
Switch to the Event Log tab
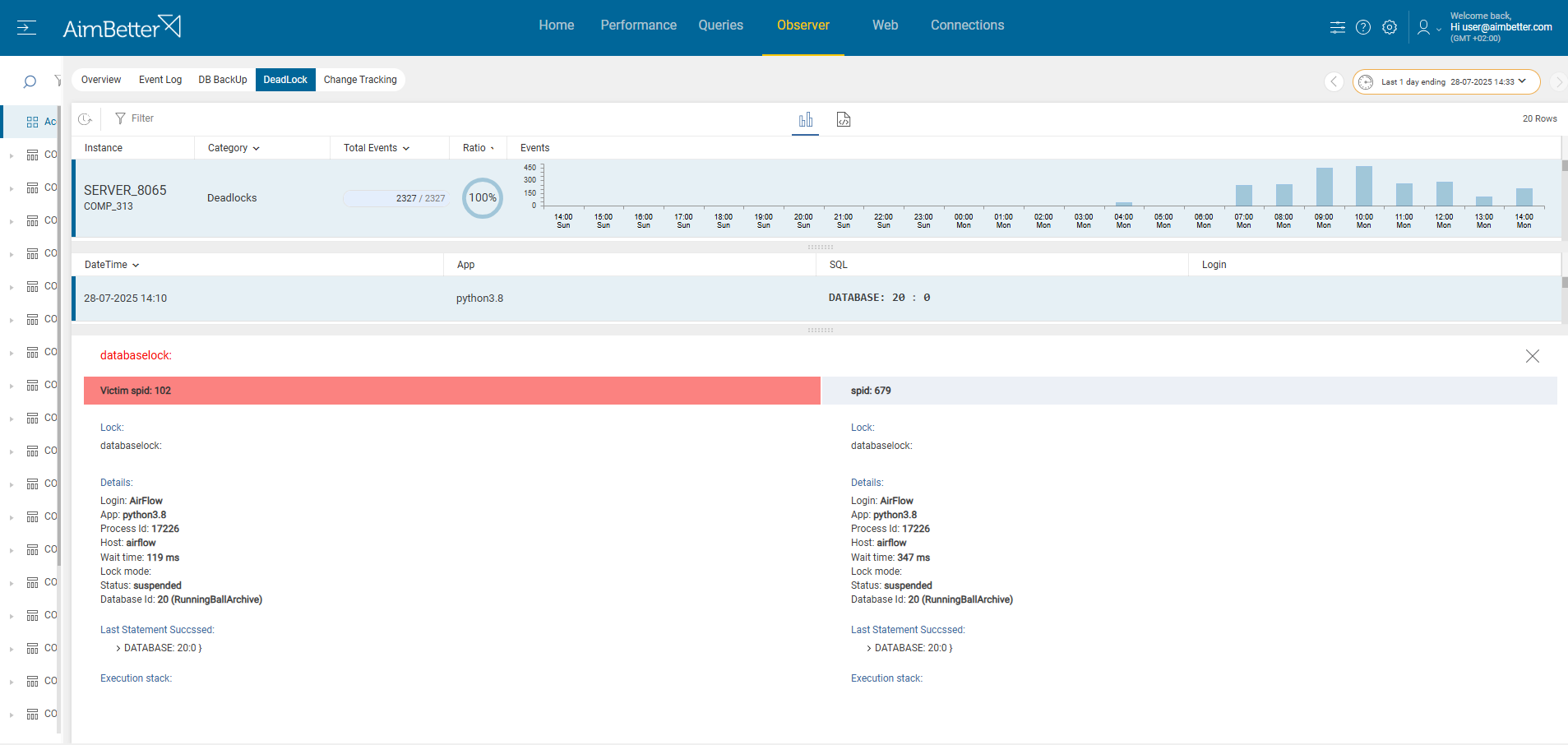click(160, 80)
